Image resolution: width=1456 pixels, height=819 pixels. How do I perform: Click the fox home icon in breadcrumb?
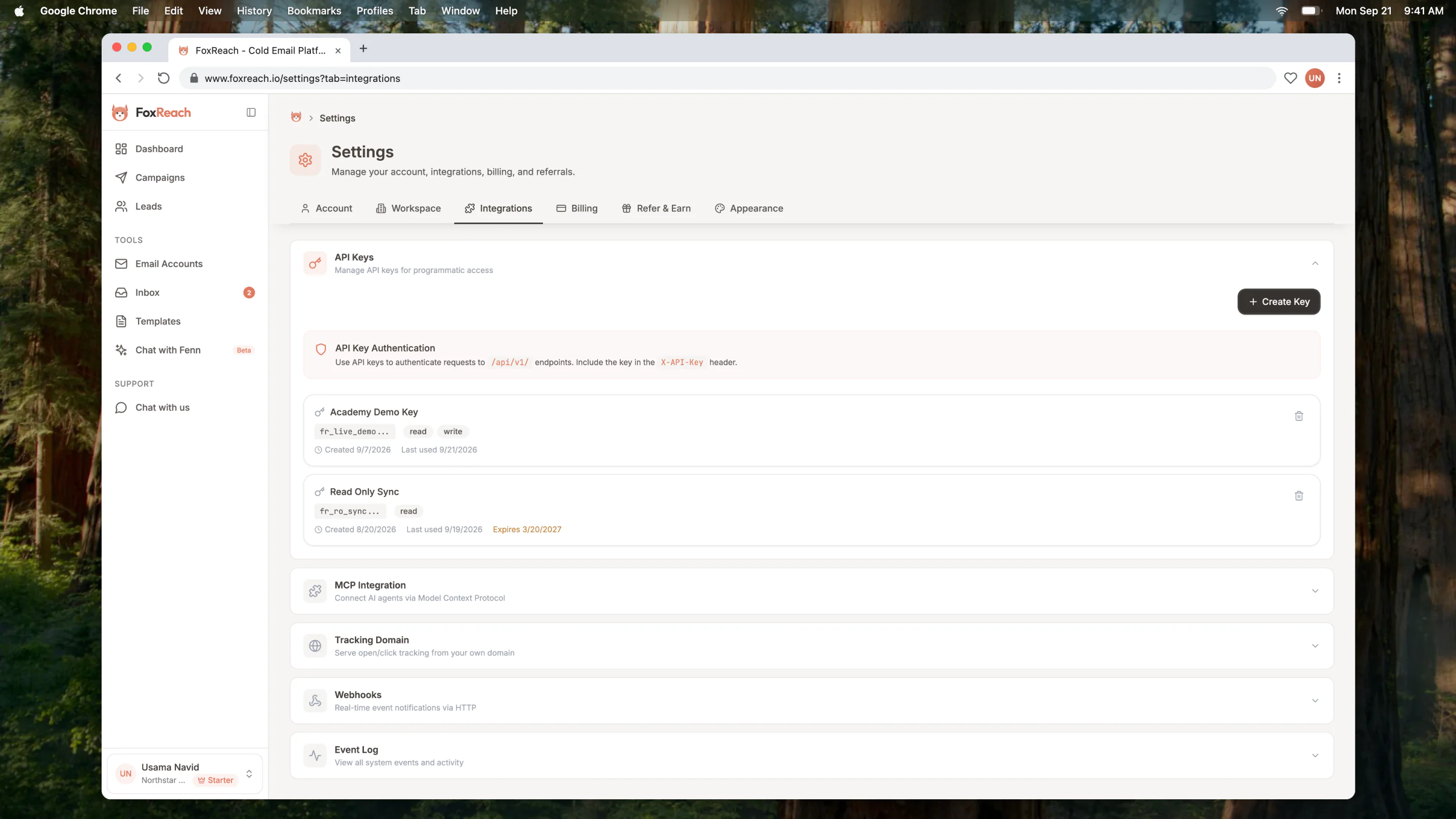tap(296, 117)
